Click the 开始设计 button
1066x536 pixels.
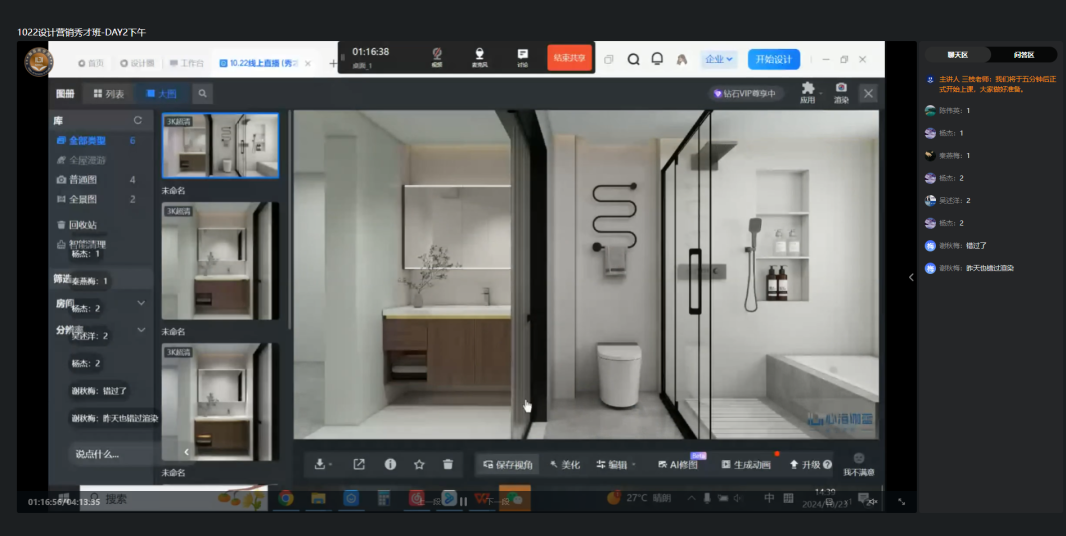pyautogui.click(x=773, y=59)
